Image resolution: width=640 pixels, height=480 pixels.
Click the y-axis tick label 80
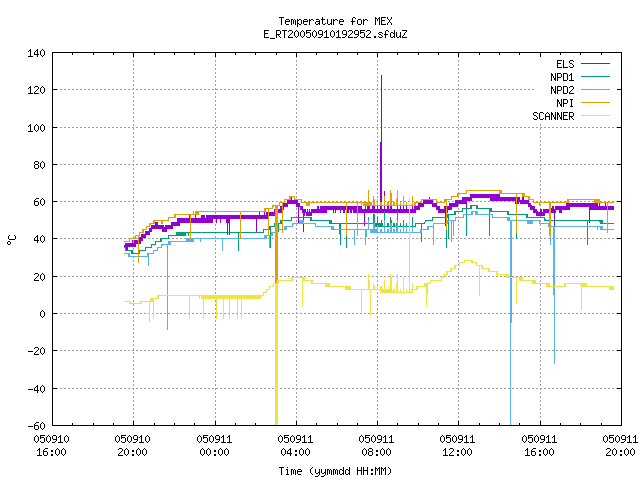tap(39, 165)
